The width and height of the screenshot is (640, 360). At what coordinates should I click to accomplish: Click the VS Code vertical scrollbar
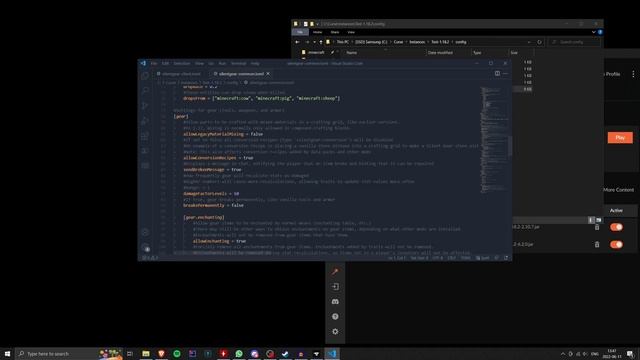510,146
